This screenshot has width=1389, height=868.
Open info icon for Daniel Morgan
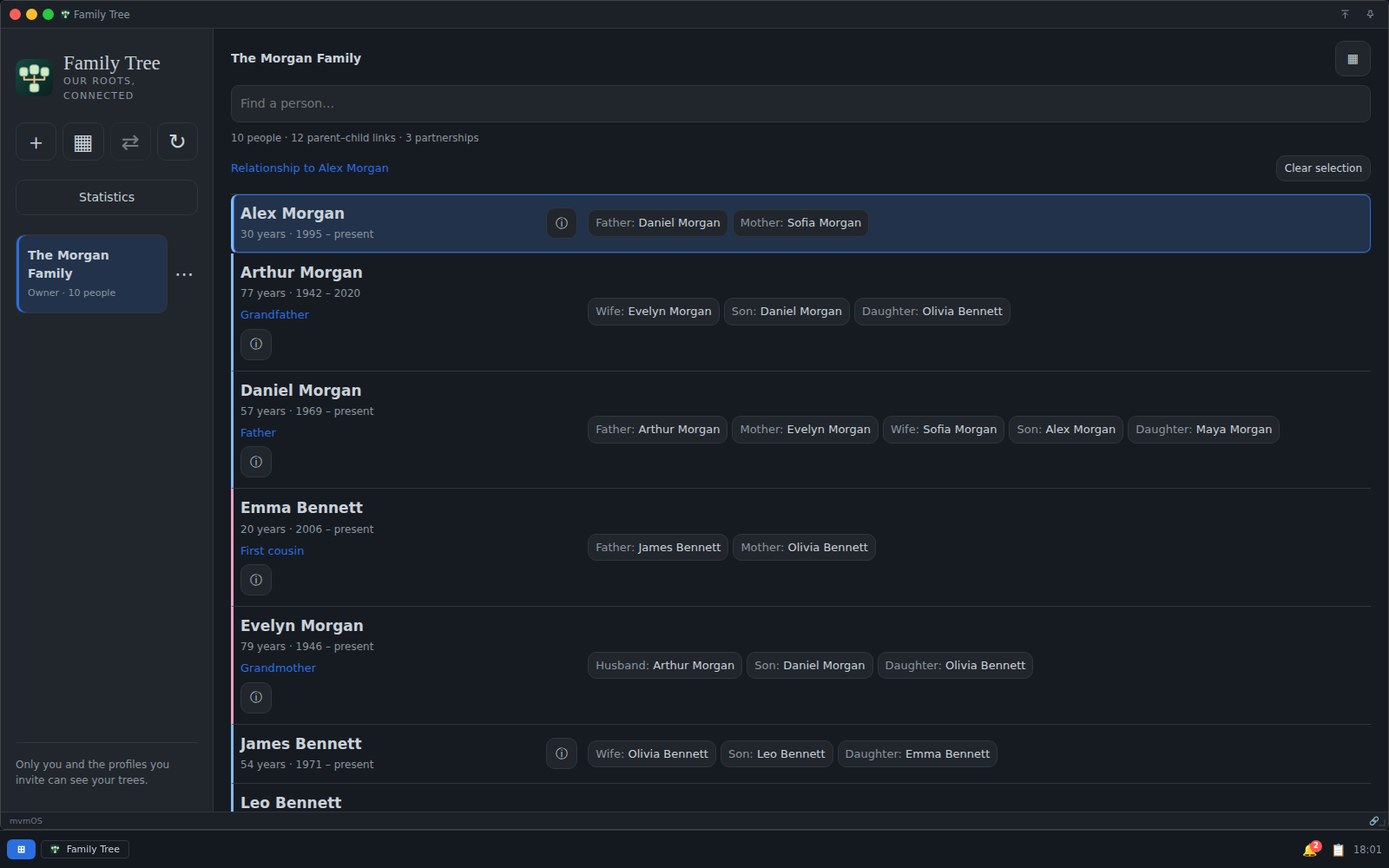click(x=256, y=462)
